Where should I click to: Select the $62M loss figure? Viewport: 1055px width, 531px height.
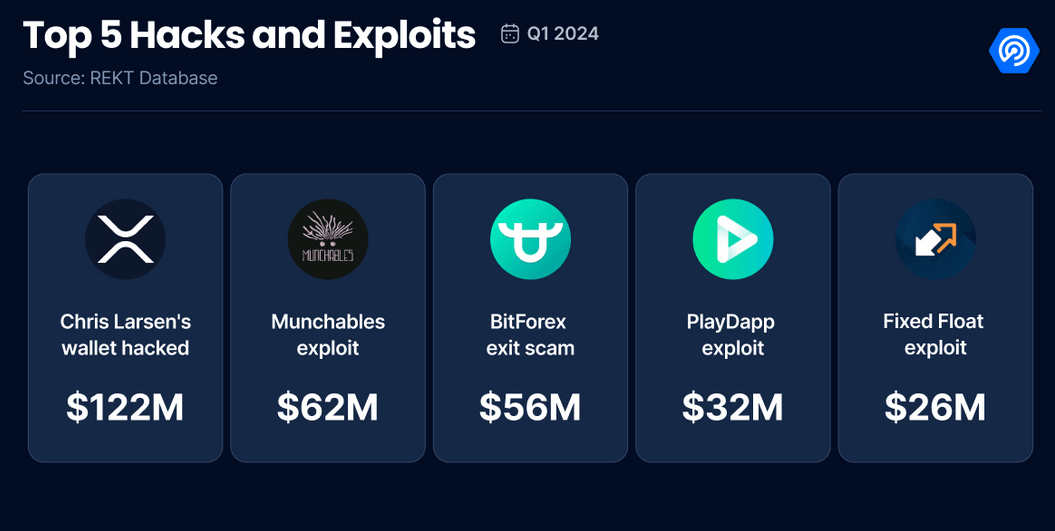tap(328, 407)
